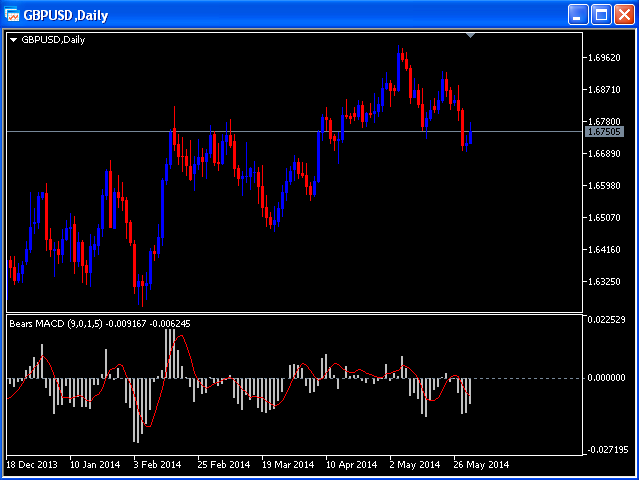The width and height of the screenshot is (640, 480).
Task: Click the 10 Apr 2014 date label
Action: click(352, 464)
